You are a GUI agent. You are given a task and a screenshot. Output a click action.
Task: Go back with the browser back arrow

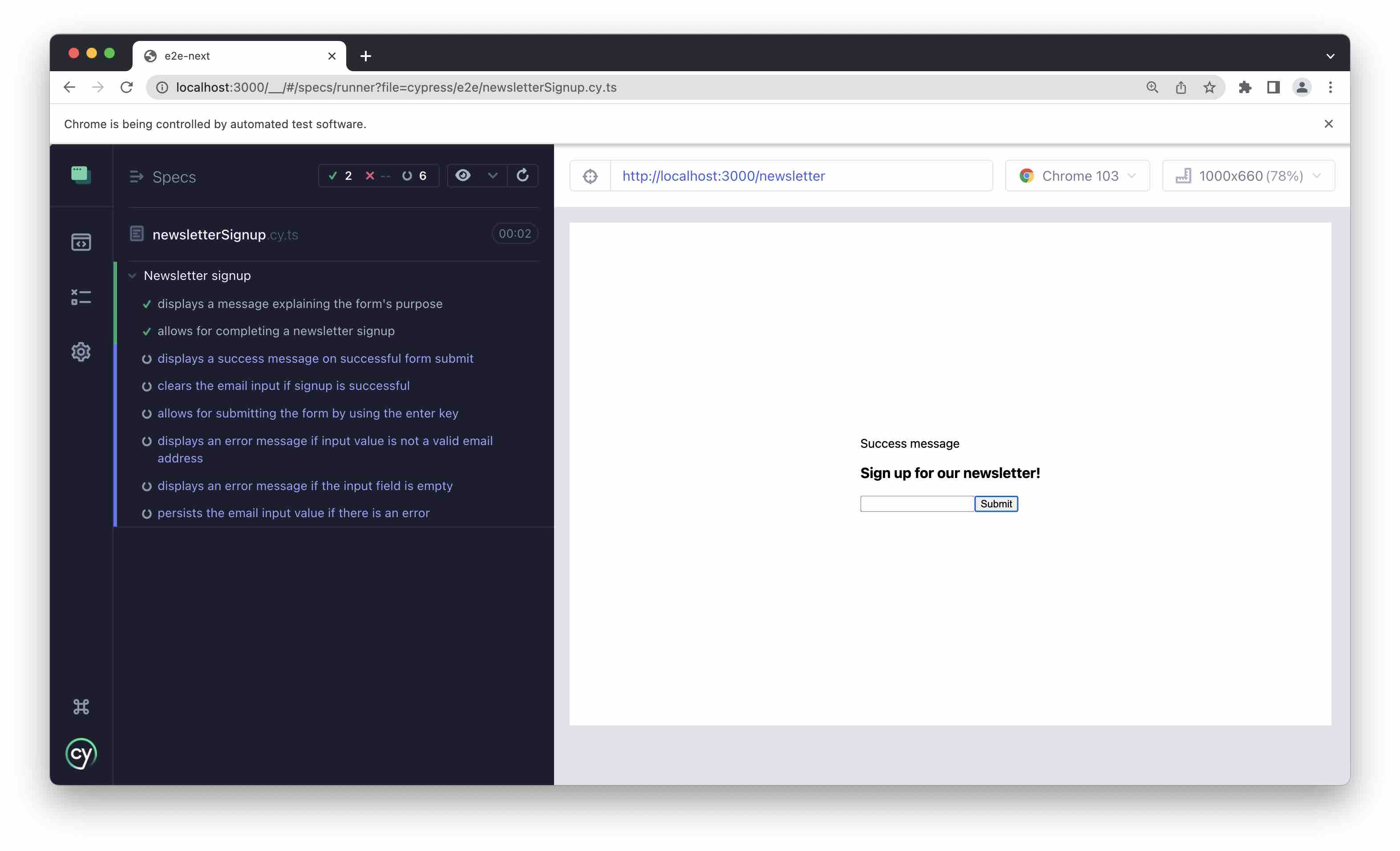69,87
